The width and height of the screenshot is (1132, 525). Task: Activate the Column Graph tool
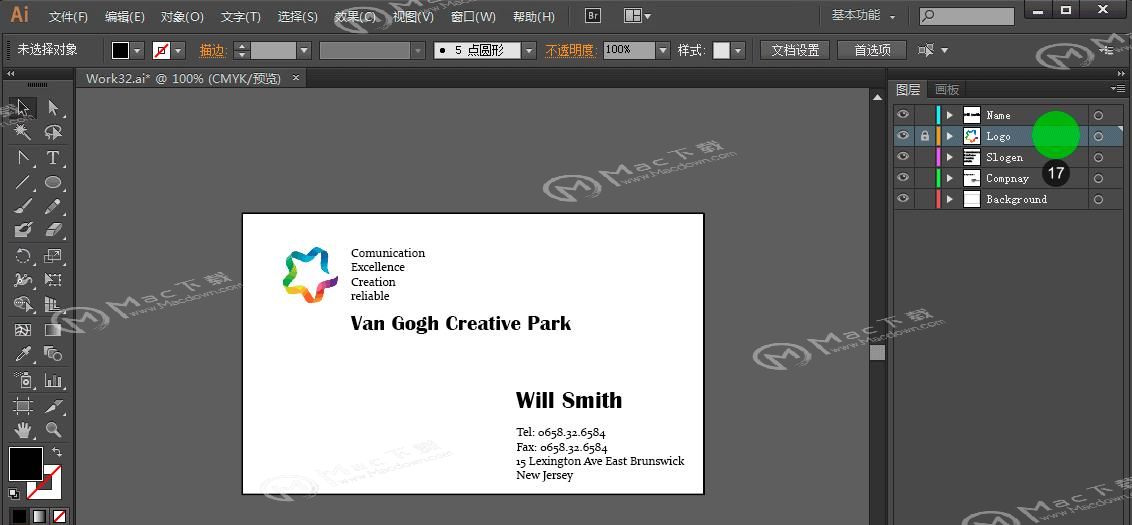coord(53,380)
